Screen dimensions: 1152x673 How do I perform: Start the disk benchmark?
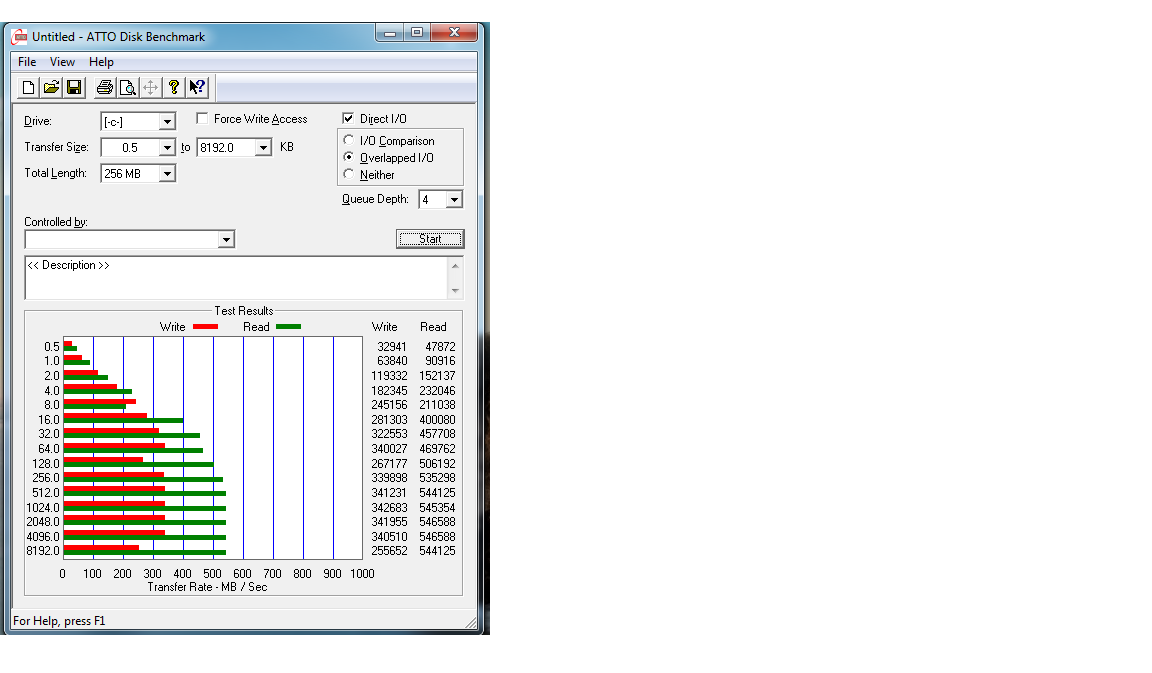430,239
